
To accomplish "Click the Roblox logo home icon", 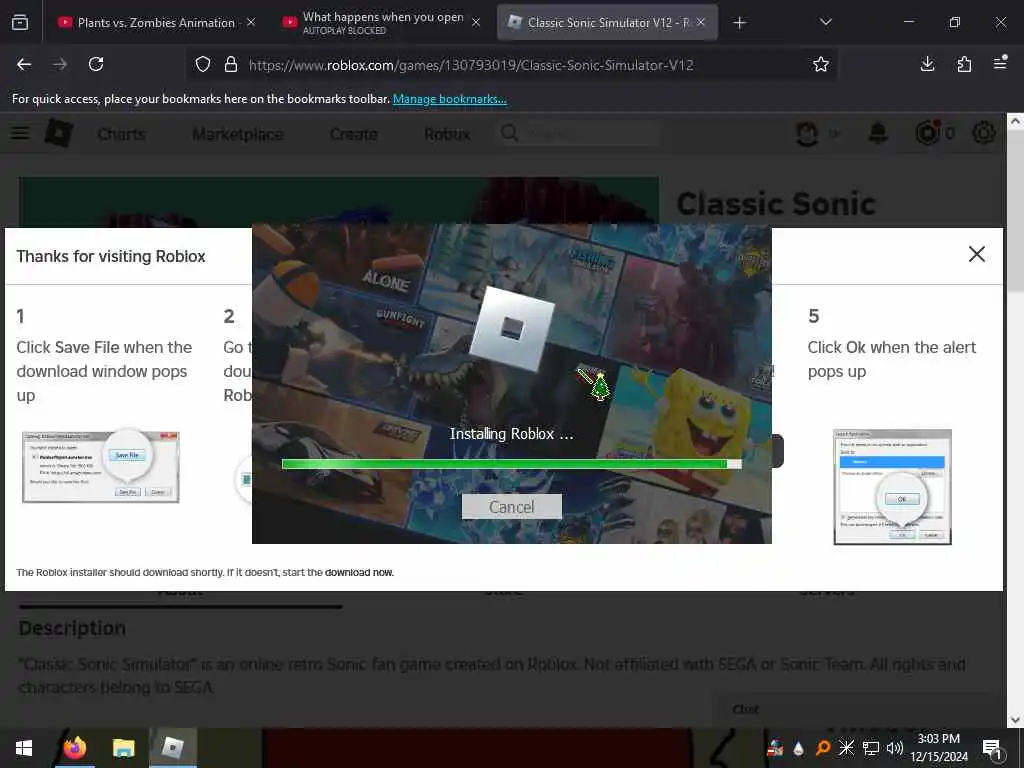I will [x=59, y=133].
